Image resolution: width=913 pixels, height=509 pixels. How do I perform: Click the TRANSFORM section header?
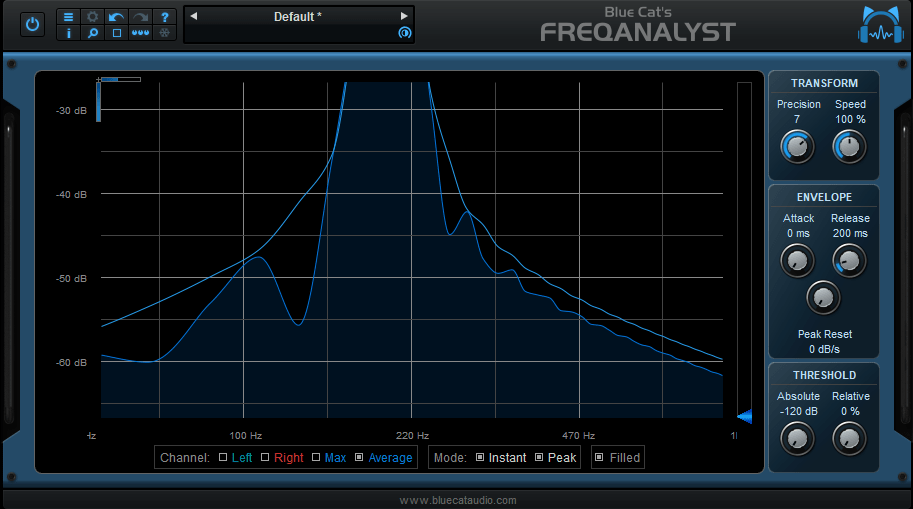824,83
